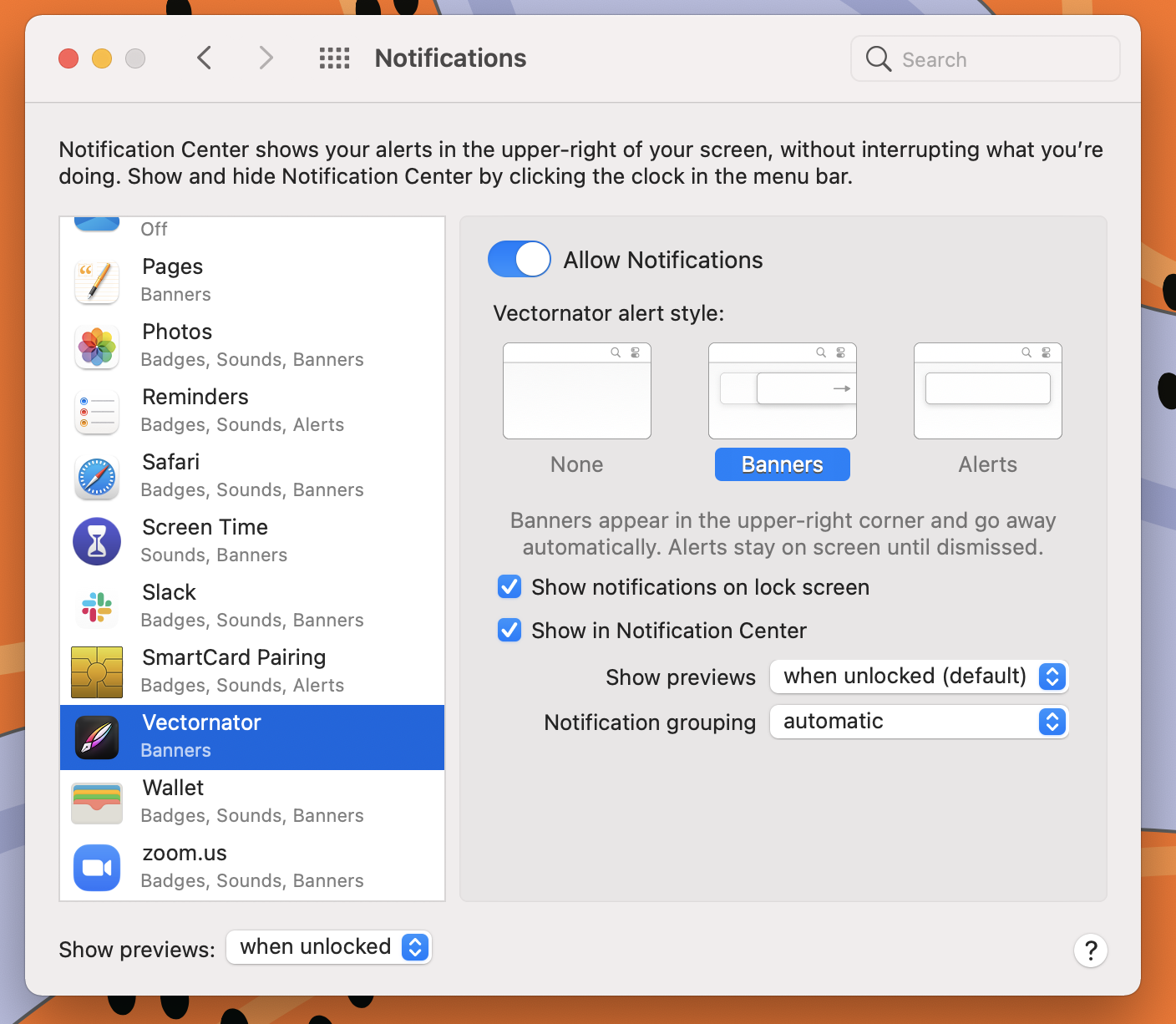Open the Notification grouping 'automatic' dropdown
1176x1024 pixels.
coord(919,721)
